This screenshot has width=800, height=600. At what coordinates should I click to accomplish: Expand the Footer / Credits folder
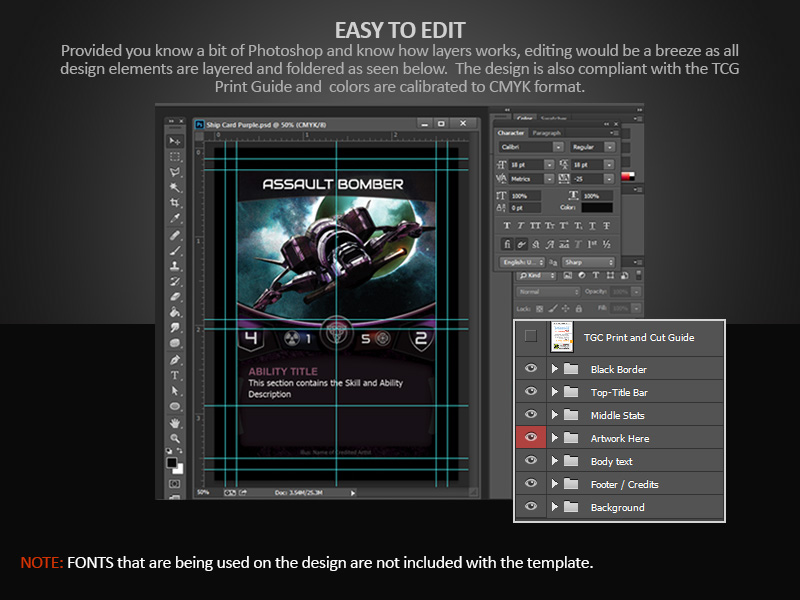point(555,484)
